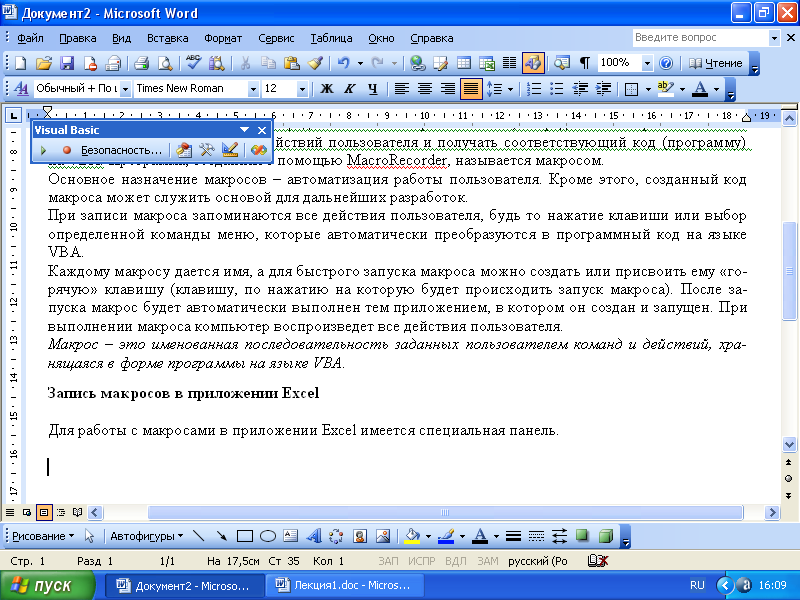Align text to the left
The image size is (800, 600).
(x=402, y=89)
